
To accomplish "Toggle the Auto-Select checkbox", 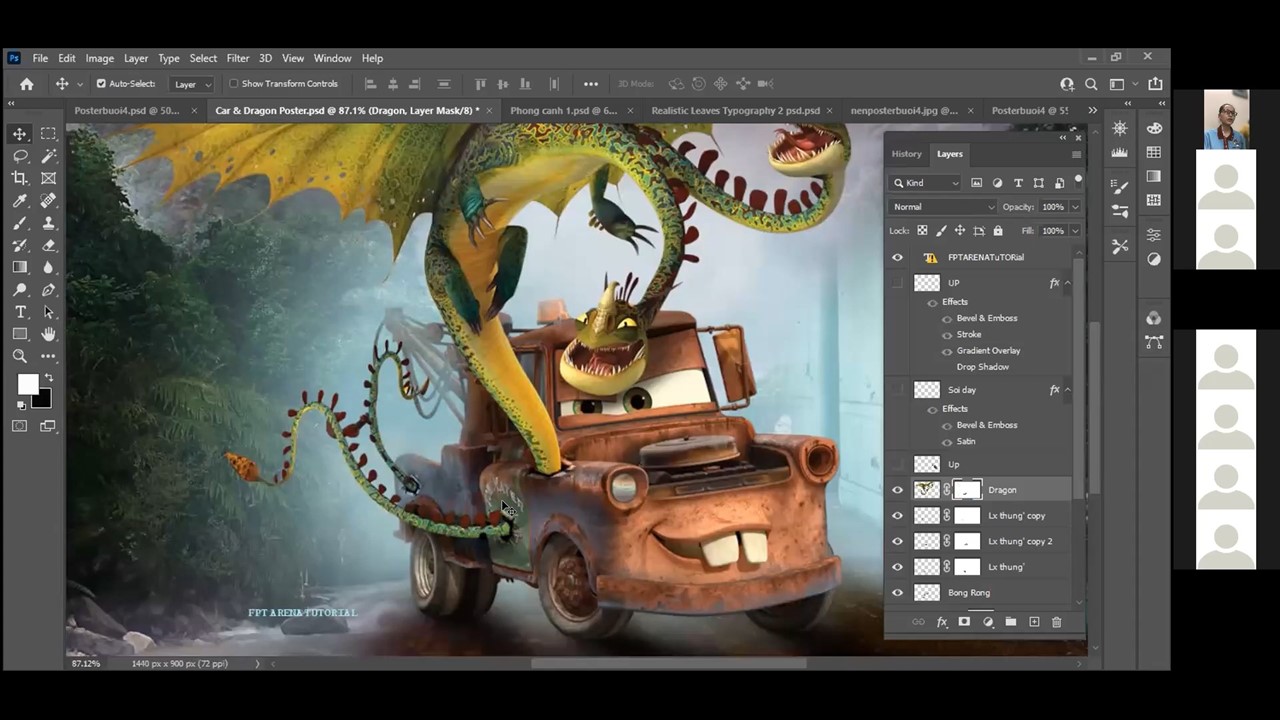I will click(x=101, y=84).
